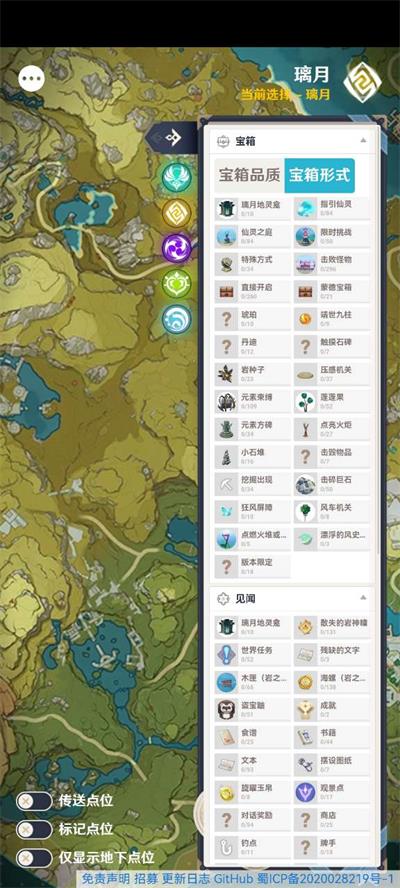Select the Electro element region icon

tap(177, 248)
